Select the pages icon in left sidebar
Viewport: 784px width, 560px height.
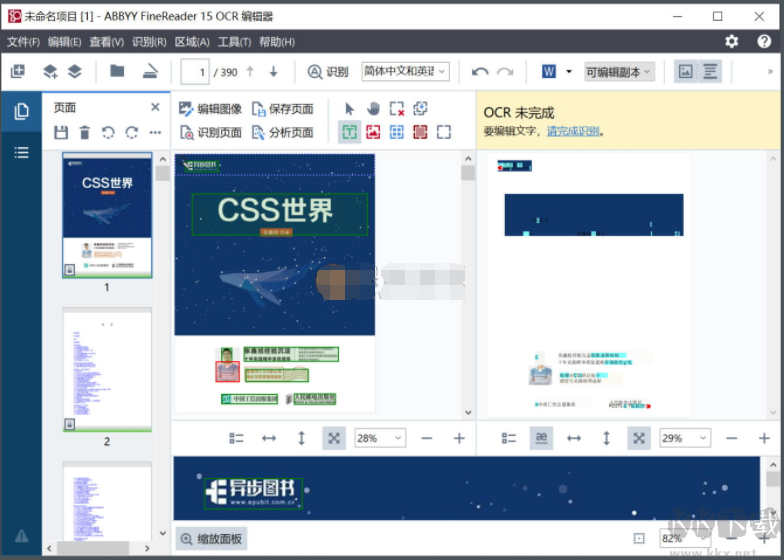pos(21,112)
